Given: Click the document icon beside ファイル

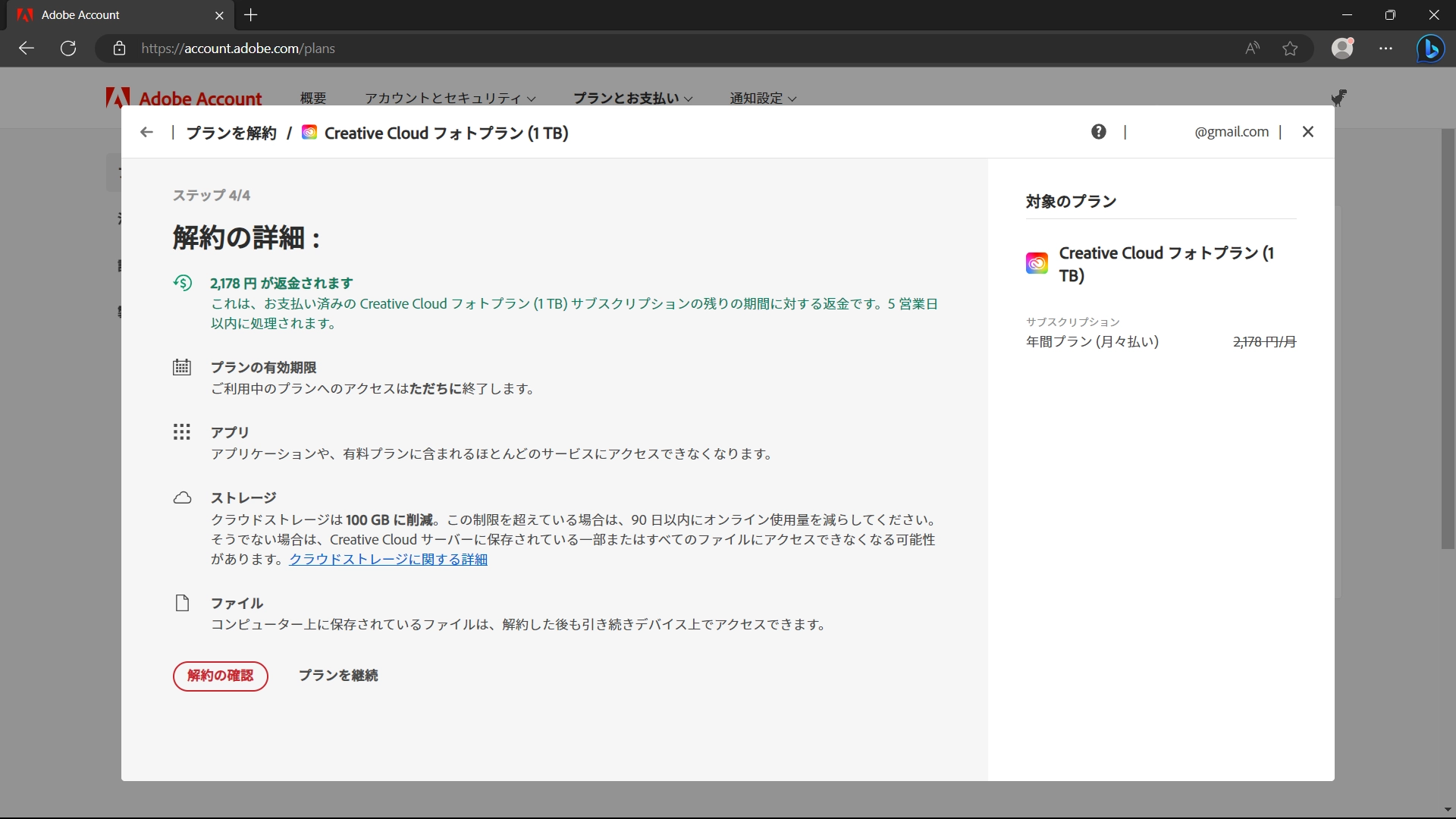Looking at the screenshot, I should click(x=182, y=603).
